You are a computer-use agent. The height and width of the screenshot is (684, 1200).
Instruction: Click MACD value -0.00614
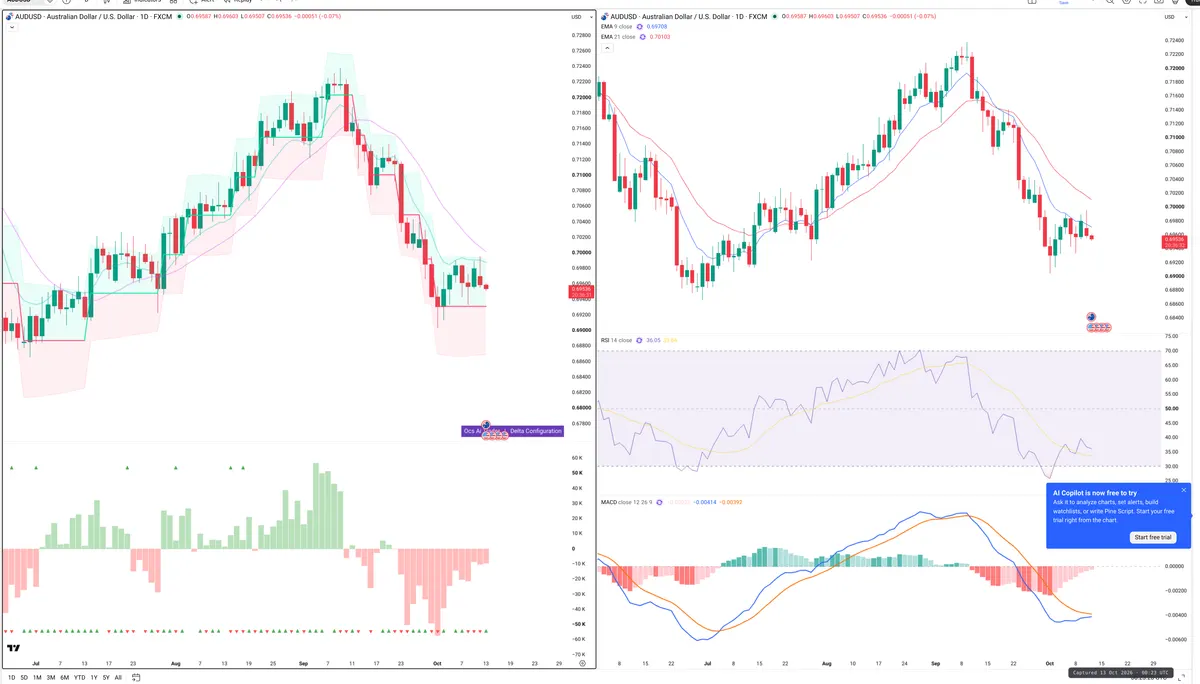coord(704,501)
